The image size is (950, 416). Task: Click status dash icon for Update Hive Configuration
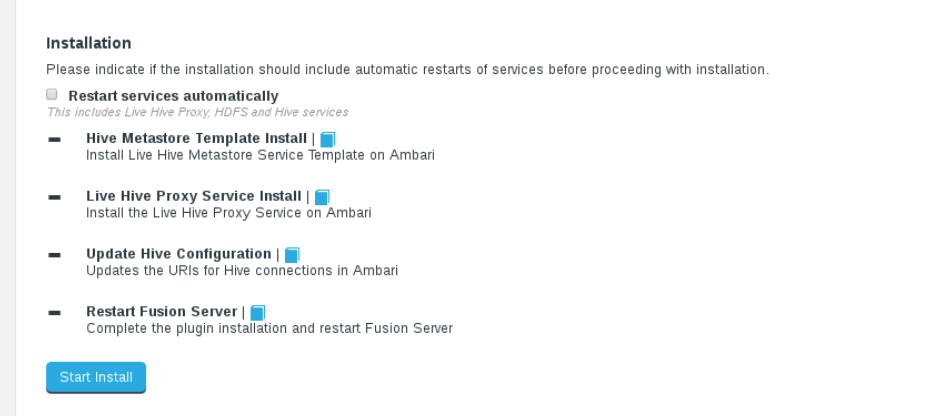pyautogui.click(x=55, y=255)
